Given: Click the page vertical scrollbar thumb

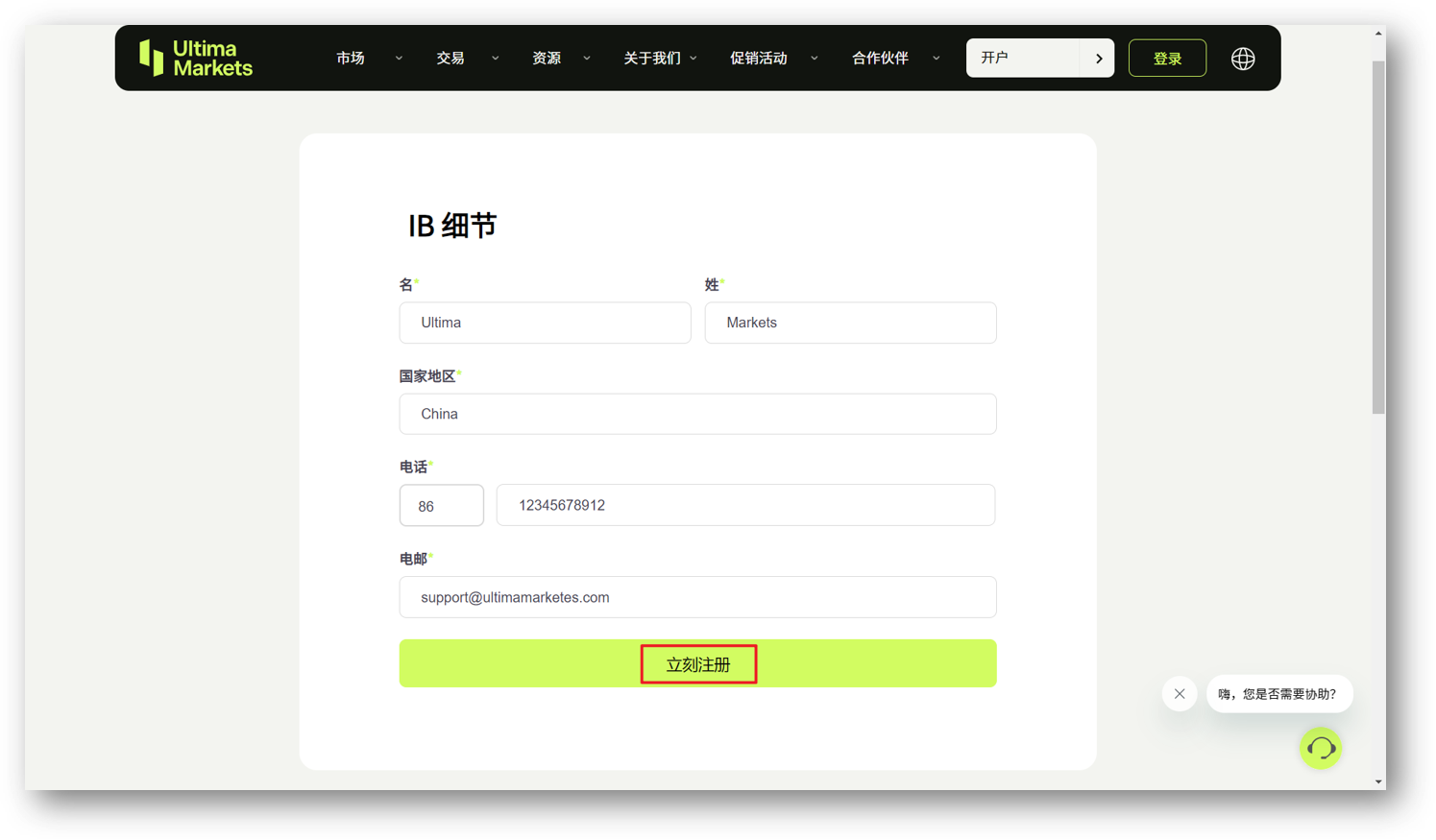Looking at the screenshot, I should coord(1378,237).
